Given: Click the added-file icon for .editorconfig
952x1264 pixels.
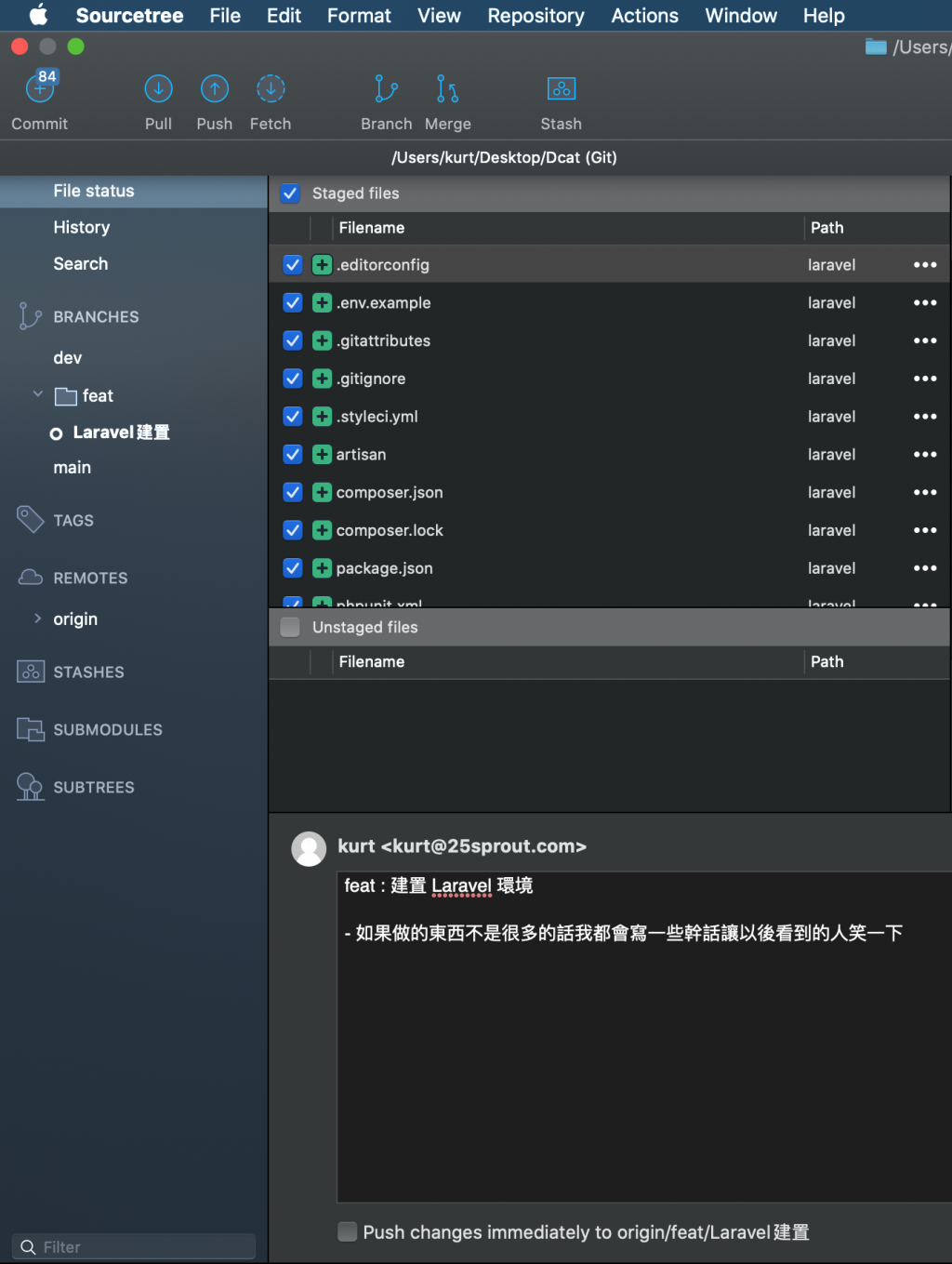Looking at the screenshot, I should pyautogui.click(x=322, y=265).
